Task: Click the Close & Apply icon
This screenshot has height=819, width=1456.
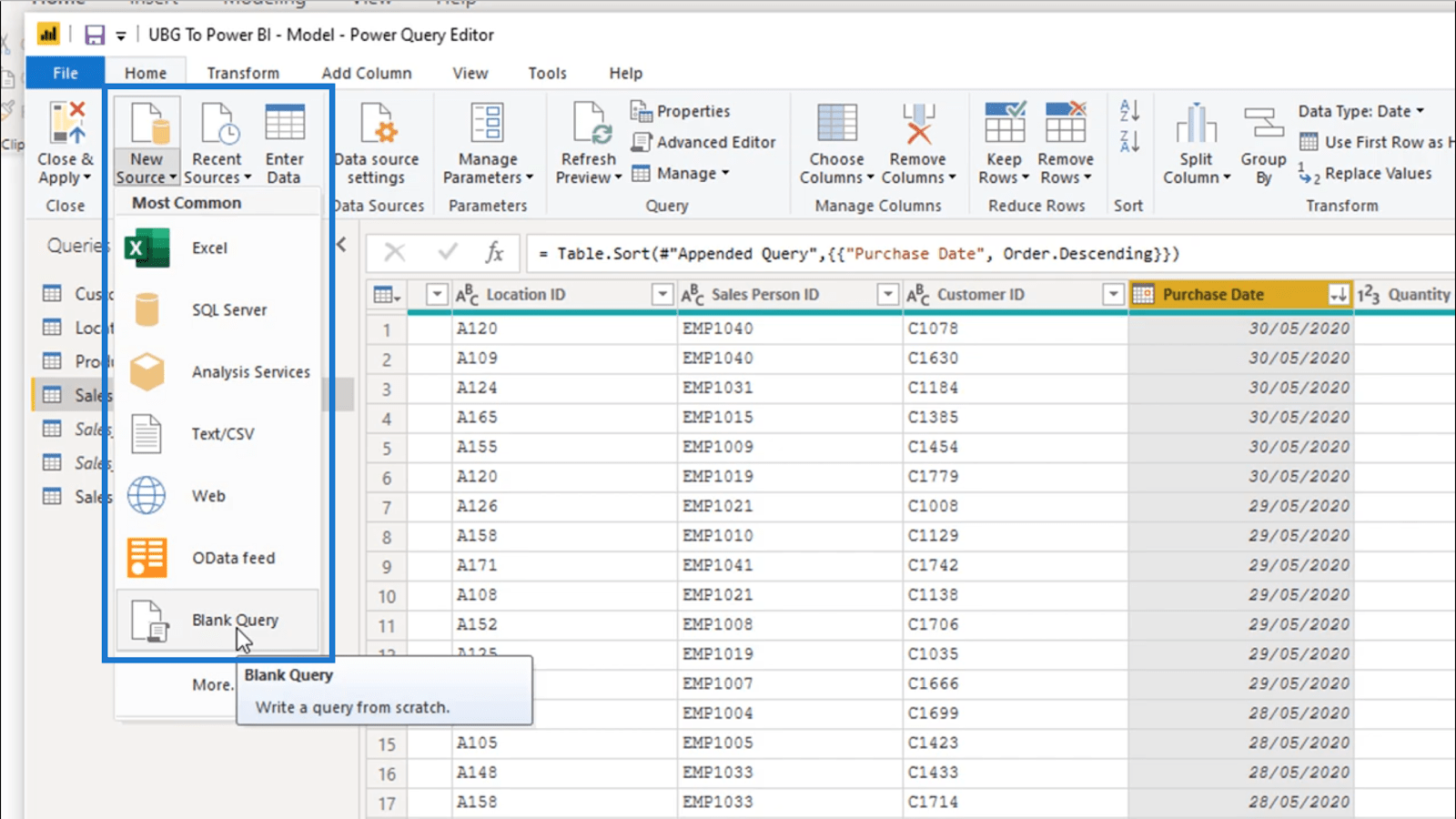Action: [66, 124]
